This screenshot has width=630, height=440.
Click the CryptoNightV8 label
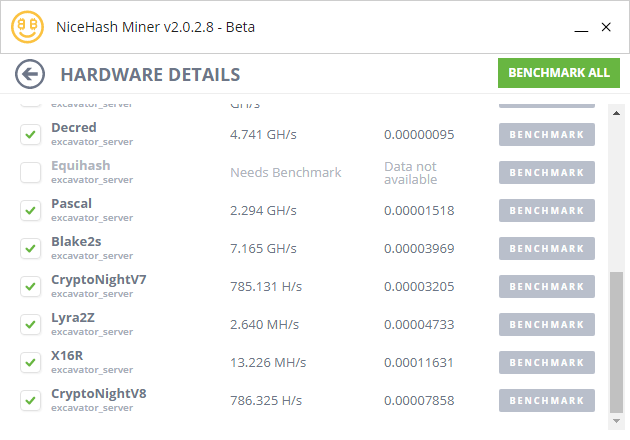99,394
